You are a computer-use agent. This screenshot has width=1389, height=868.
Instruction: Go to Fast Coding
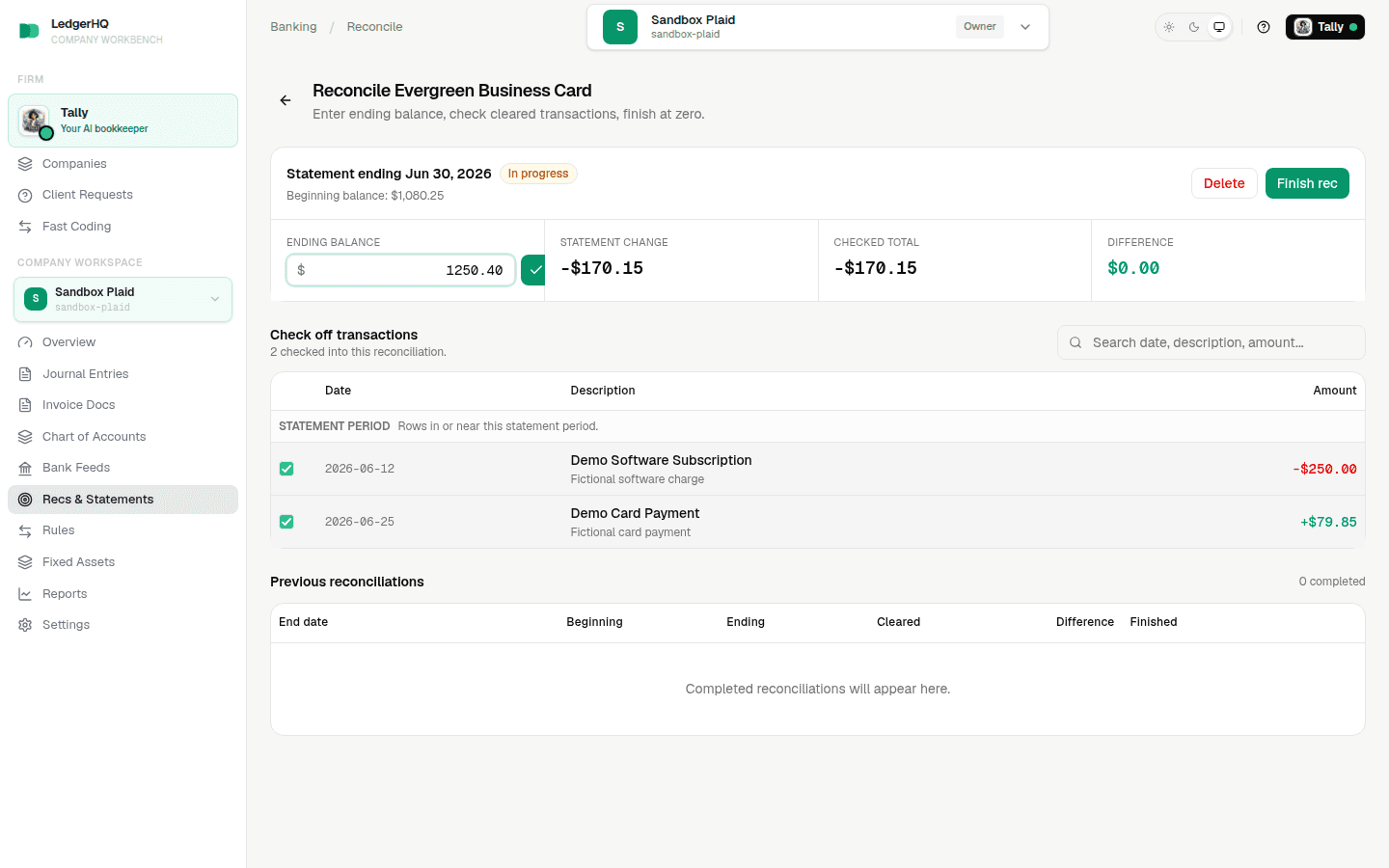(x=123, y=227)
